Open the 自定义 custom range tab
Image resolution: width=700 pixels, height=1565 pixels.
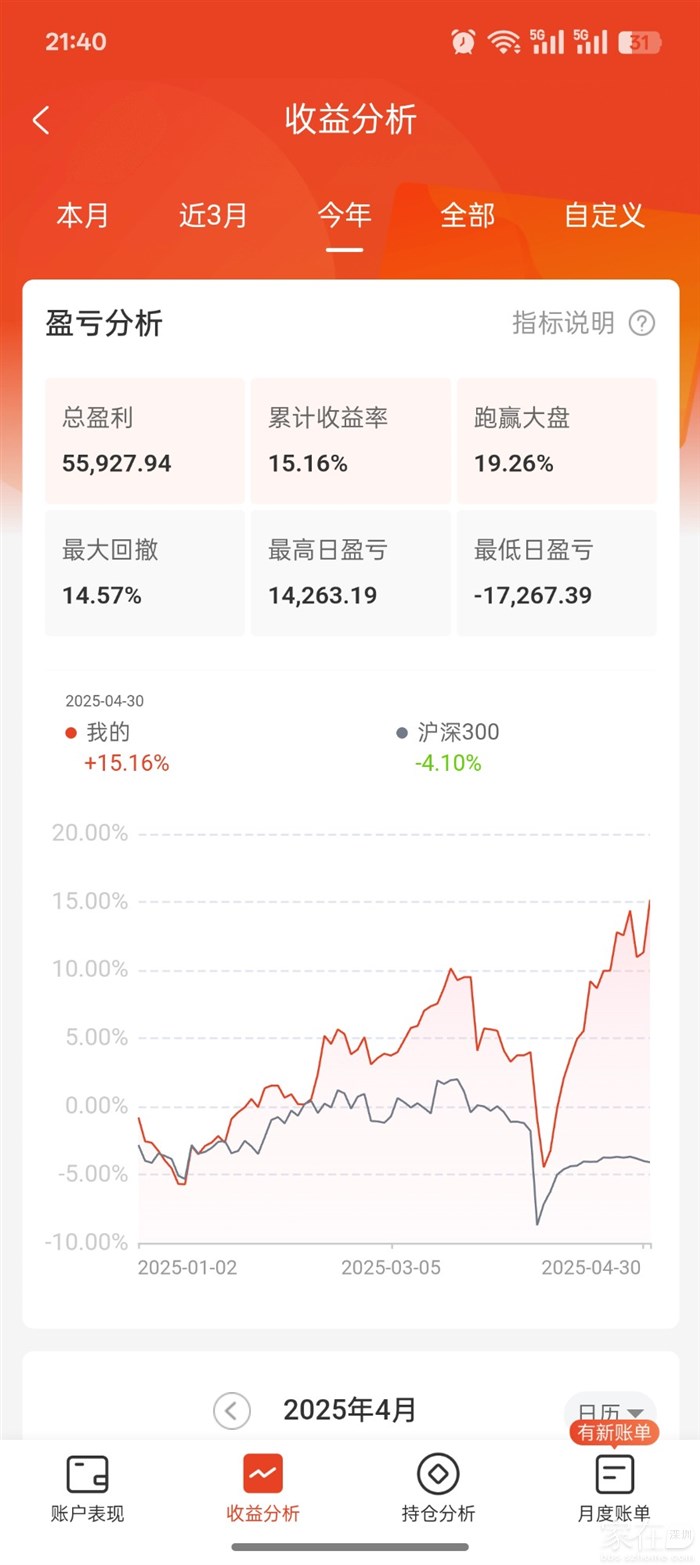[604, 215]
